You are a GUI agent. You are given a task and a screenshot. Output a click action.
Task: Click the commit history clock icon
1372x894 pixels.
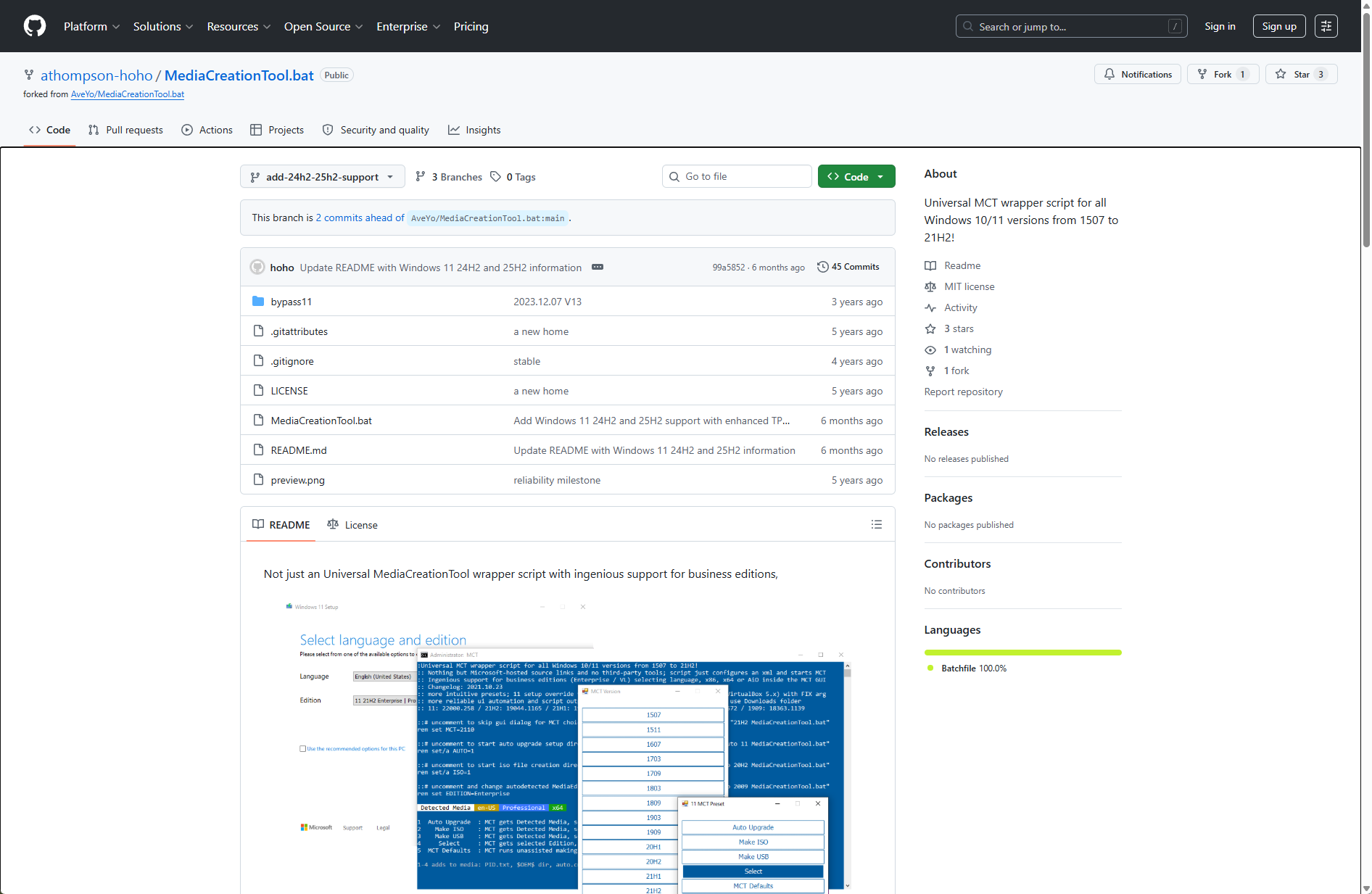[x=822, y=267]
